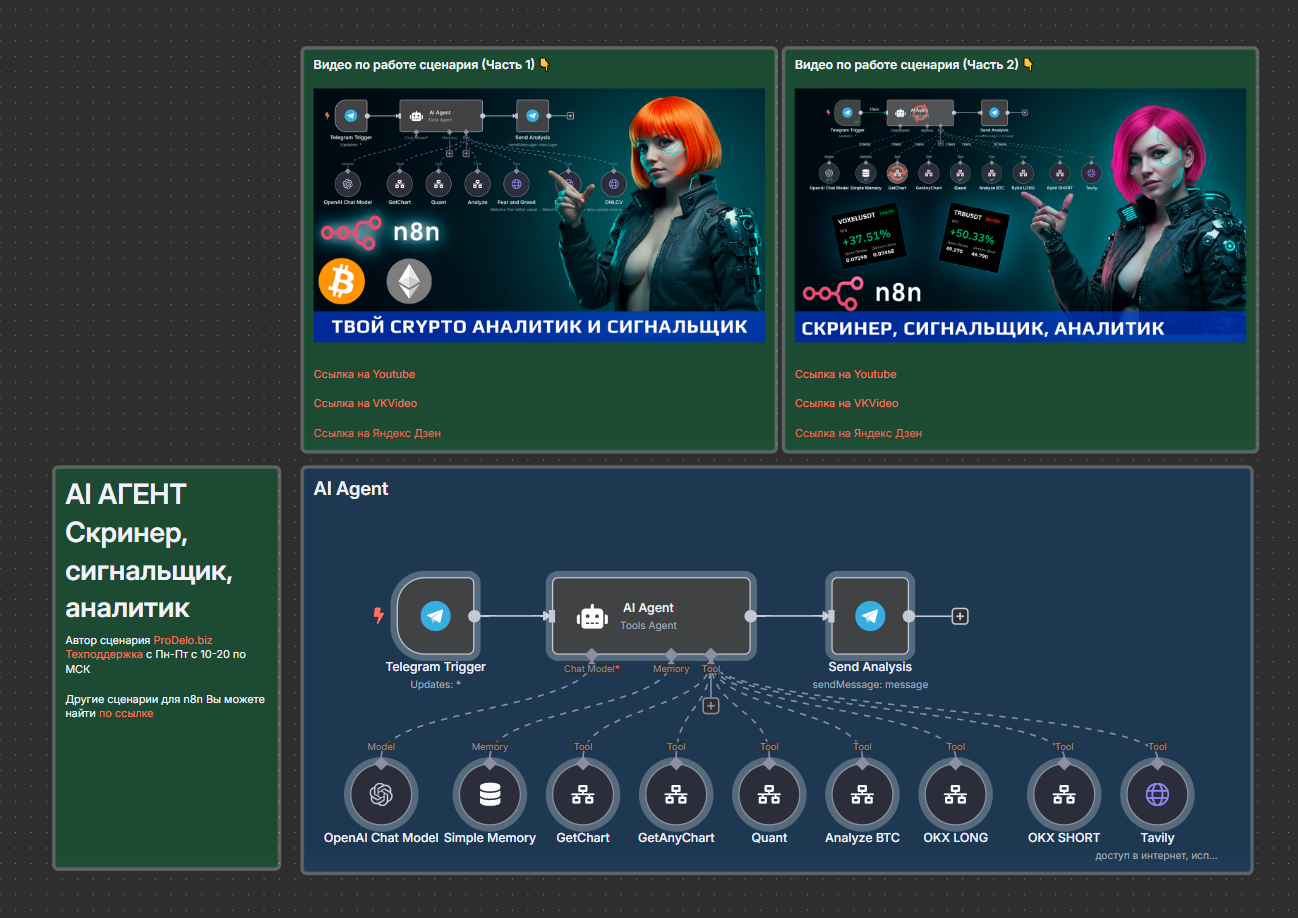Click the 'Send Analysis' label
Image resolution: width=1298 pixels, height=918 pixels.
pos(870,667)
